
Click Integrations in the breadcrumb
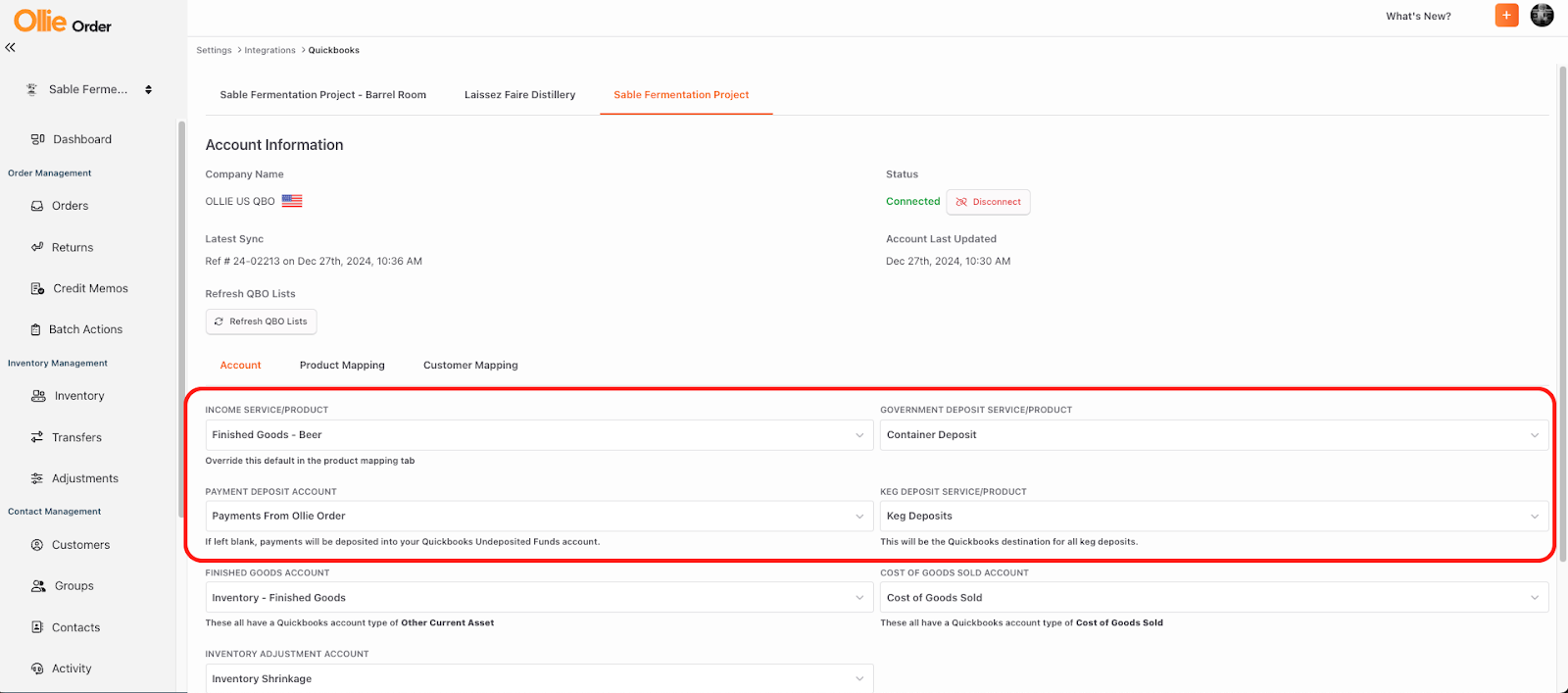(x=269, y=50)
